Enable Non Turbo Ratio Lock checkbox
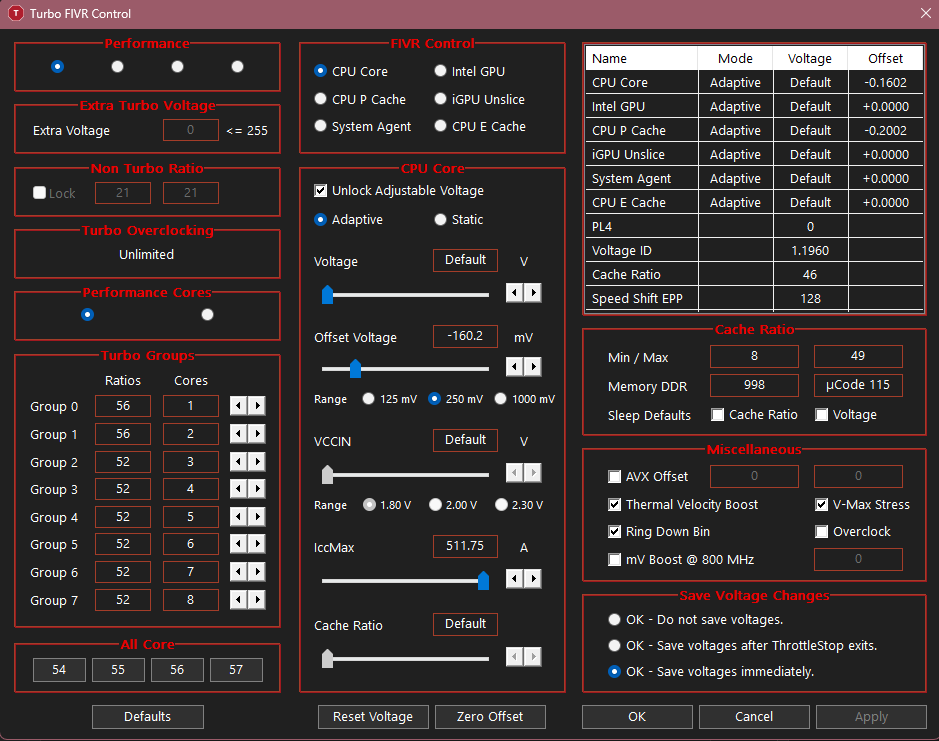The height and width of the screenshot is (741, 939). pyautogui.click(x=40, y=193)
